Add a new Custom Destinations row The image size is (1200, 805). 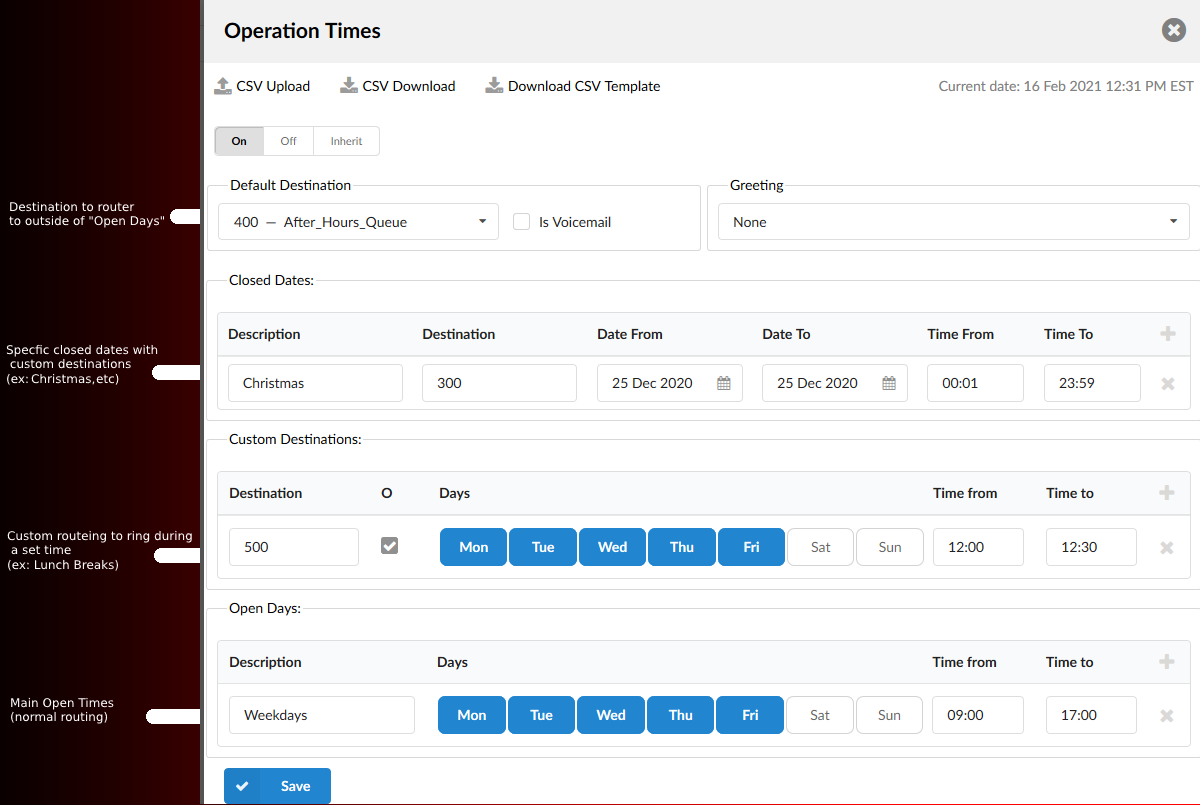coord(1166,493)
